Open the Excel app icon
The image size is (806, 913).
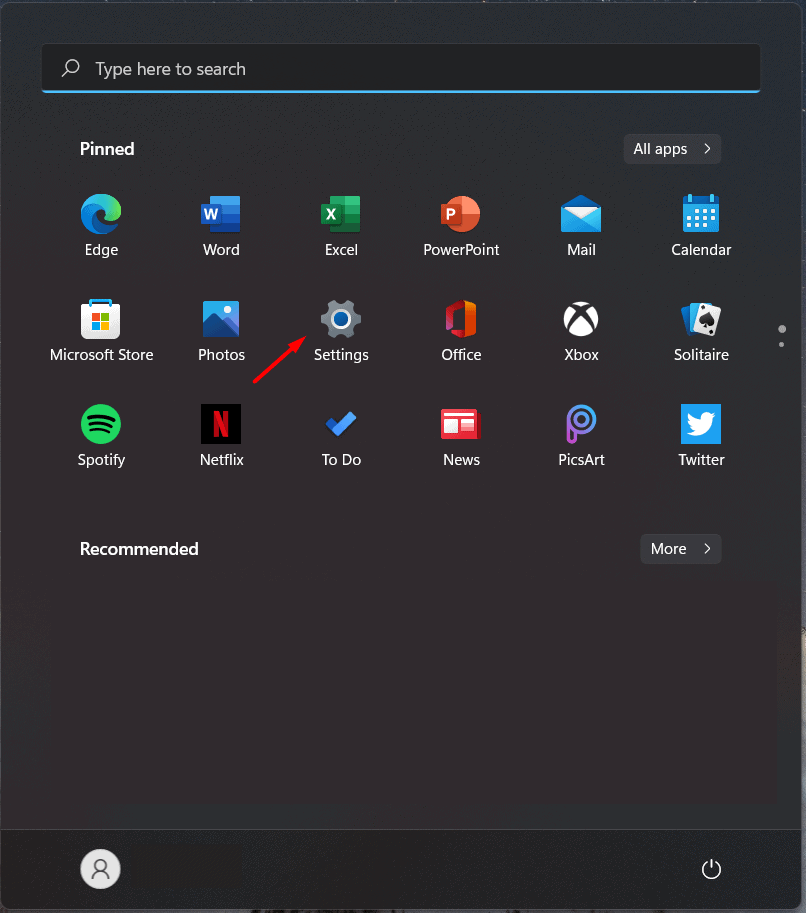341,214
